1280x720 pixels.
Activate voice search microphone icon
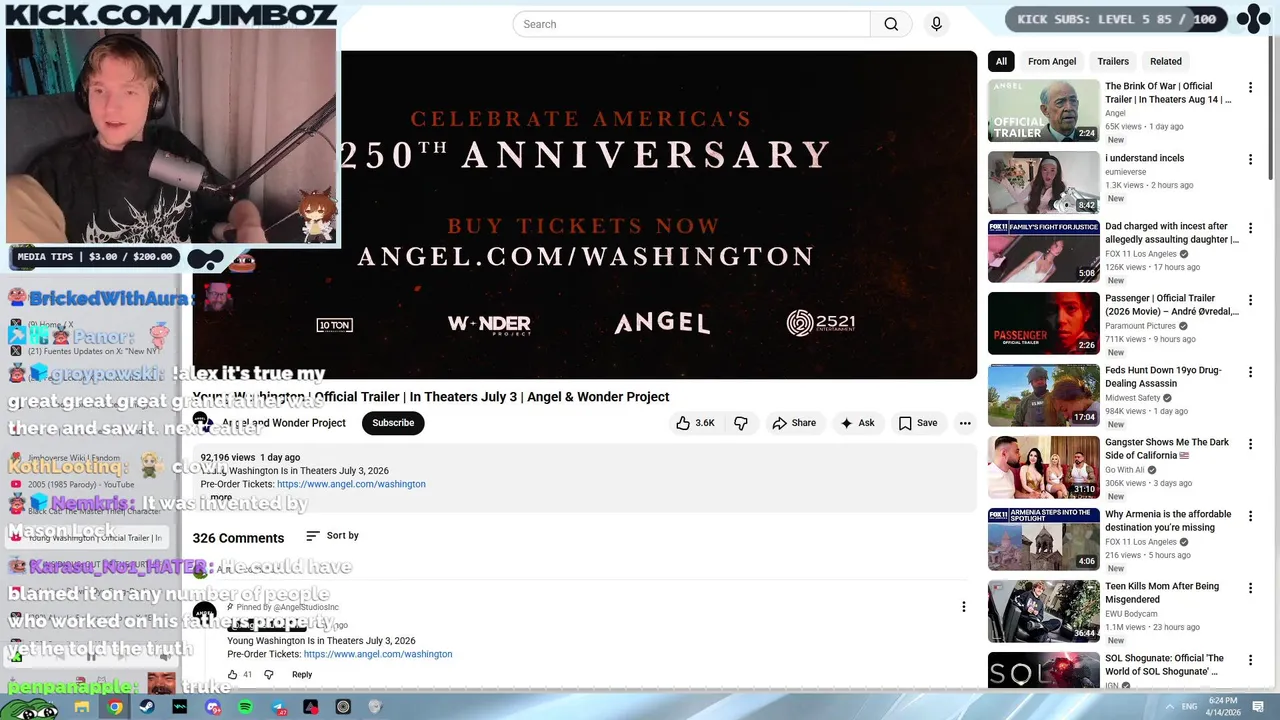[936, 24]
